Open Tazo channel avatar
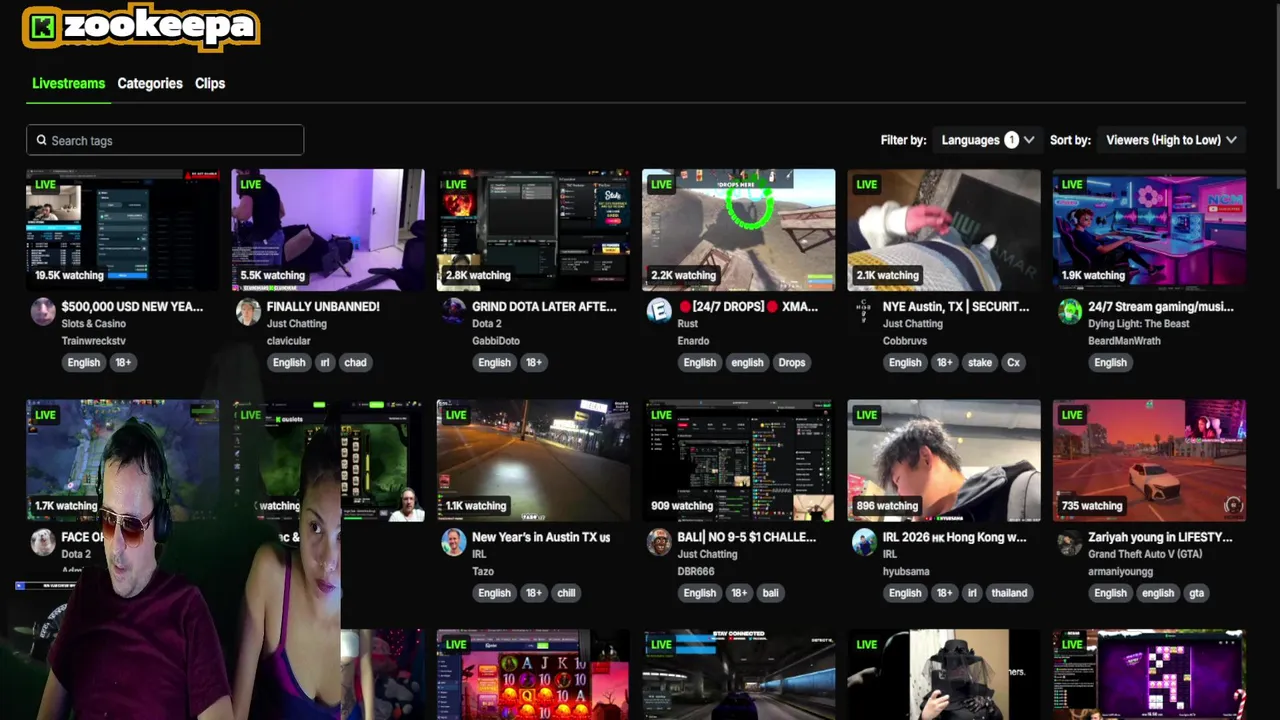 454,542
